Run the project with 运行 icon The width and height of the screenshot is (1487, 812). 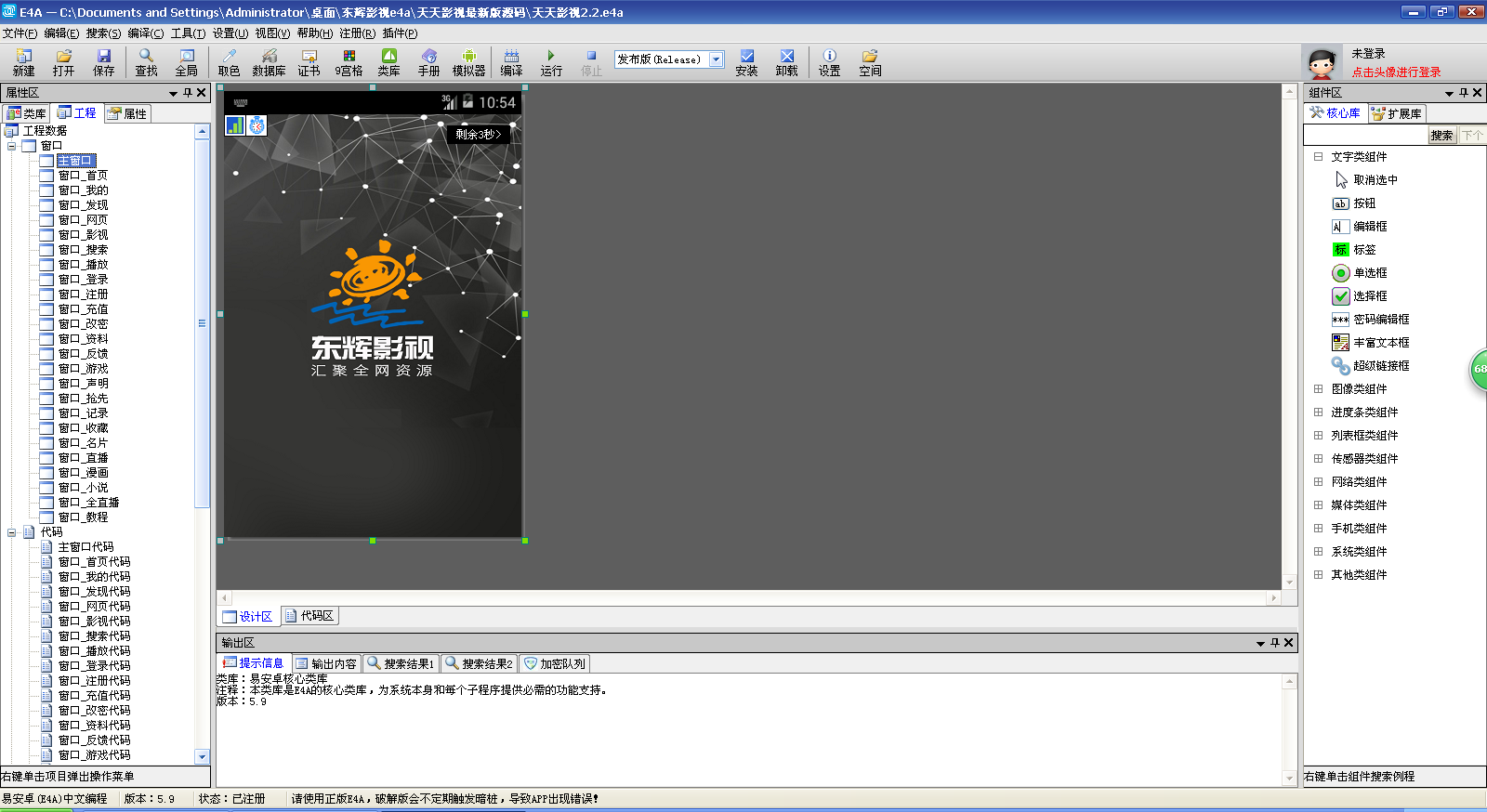(x=551, y=62)
